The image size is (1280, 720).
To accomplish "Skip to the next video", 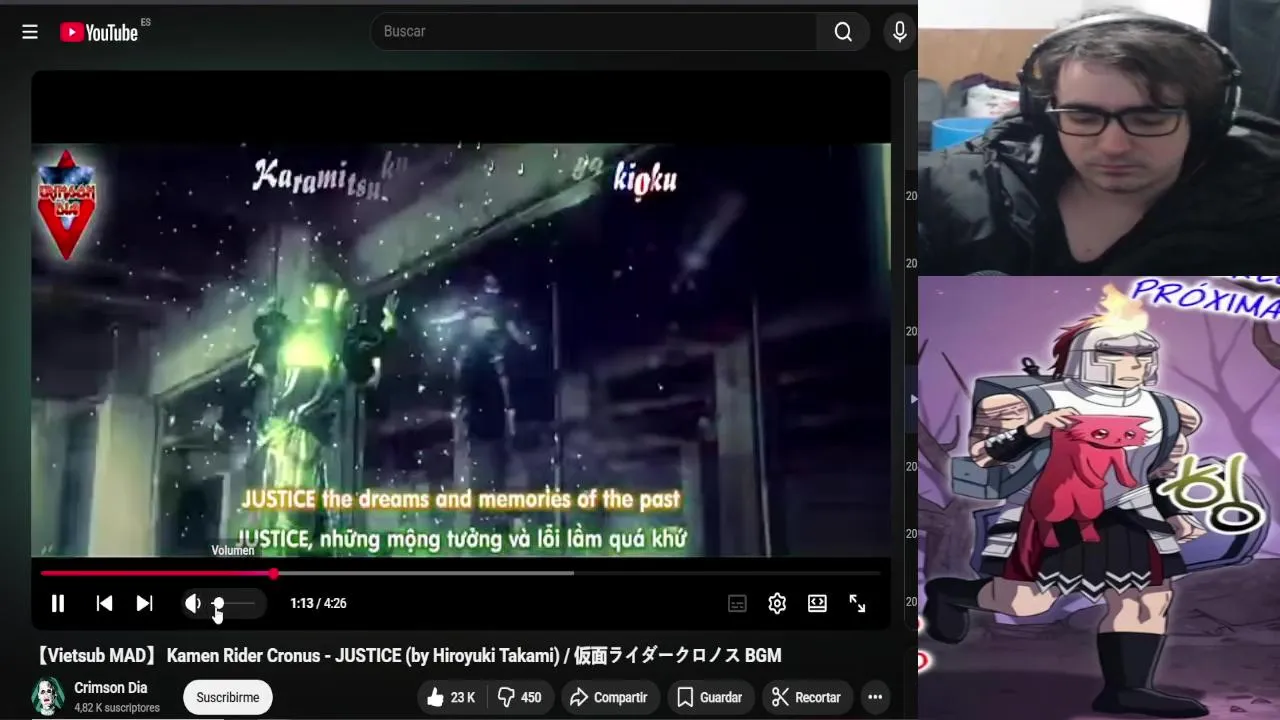I will coord(145,603).
